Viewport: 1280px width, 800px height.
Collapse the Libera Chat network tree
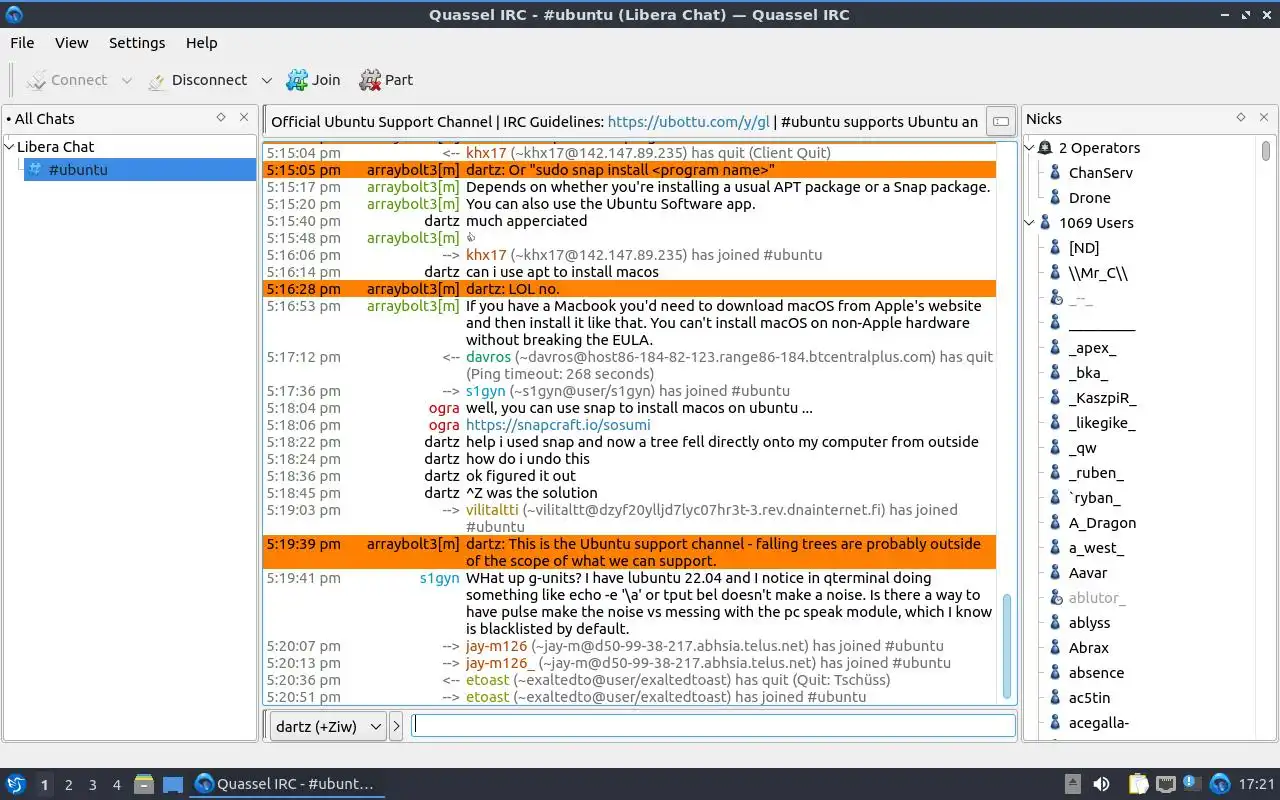[x=10, y=146]
